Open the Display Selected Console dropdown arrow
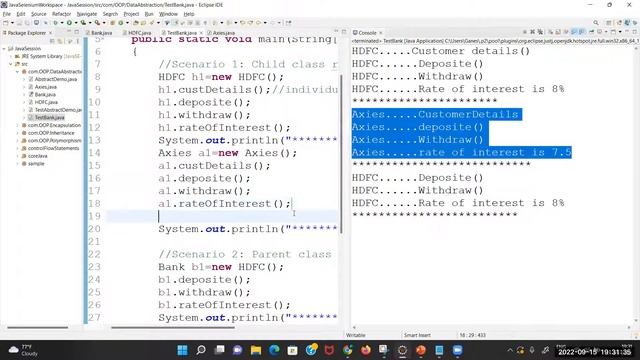640x360 pixels. point(605,32)
